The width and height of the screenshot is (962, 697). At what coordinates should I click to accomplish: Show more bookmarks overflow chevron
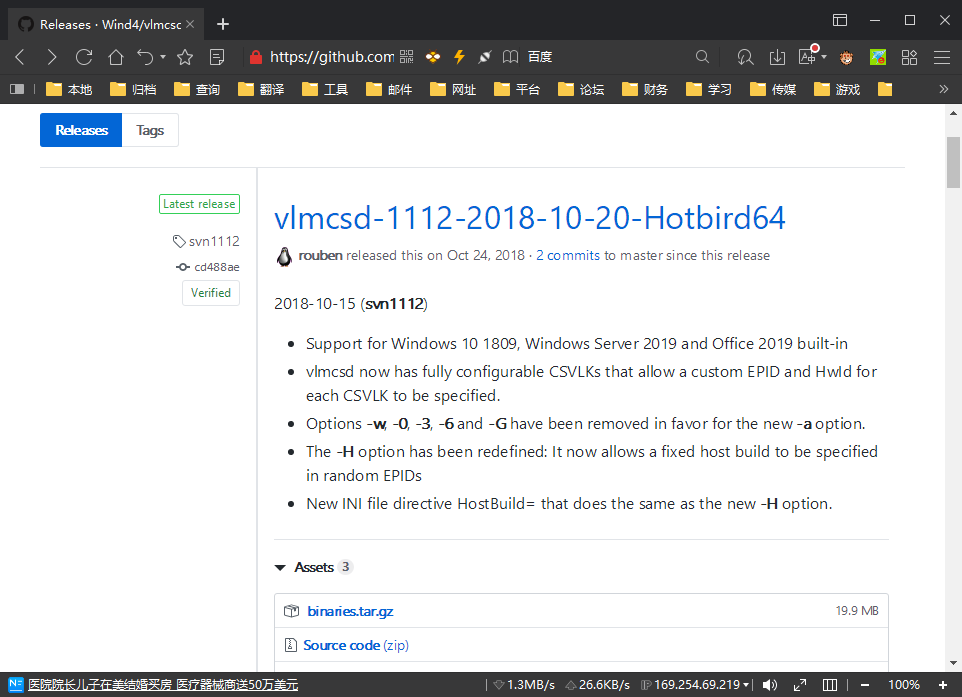point(944,90)
